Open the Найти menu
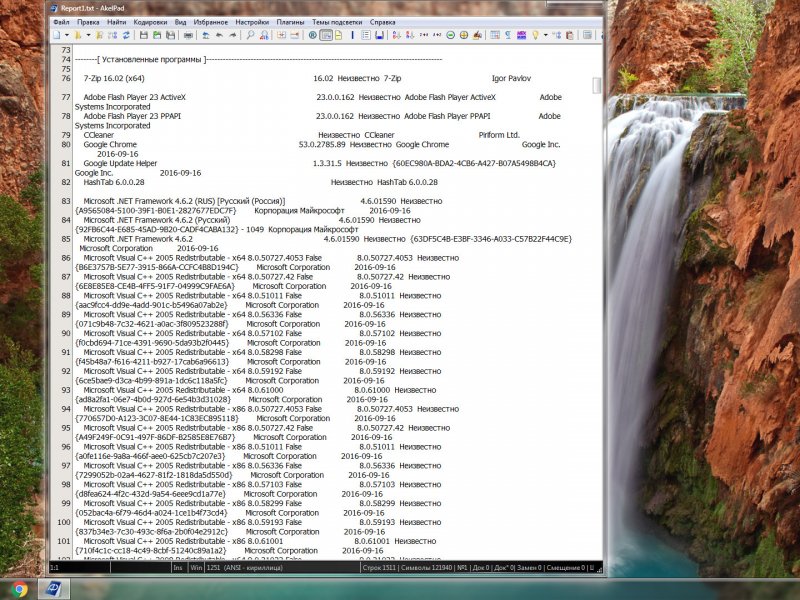Screen dimensions: 800x600 [116, 22]
